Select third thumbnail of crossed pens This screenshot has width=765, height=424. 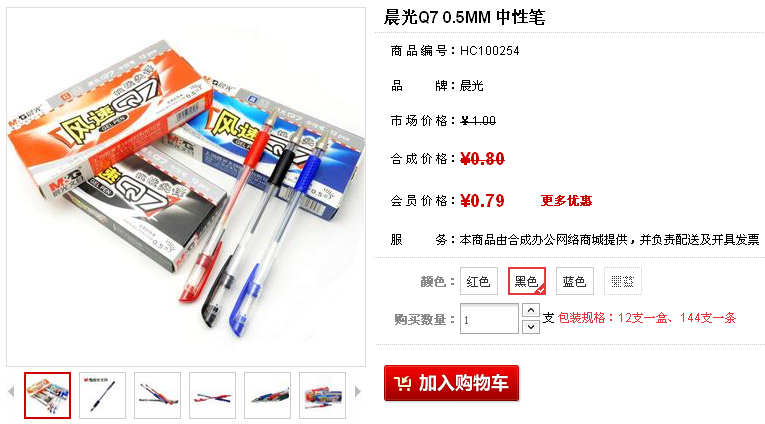coord(158,395)
